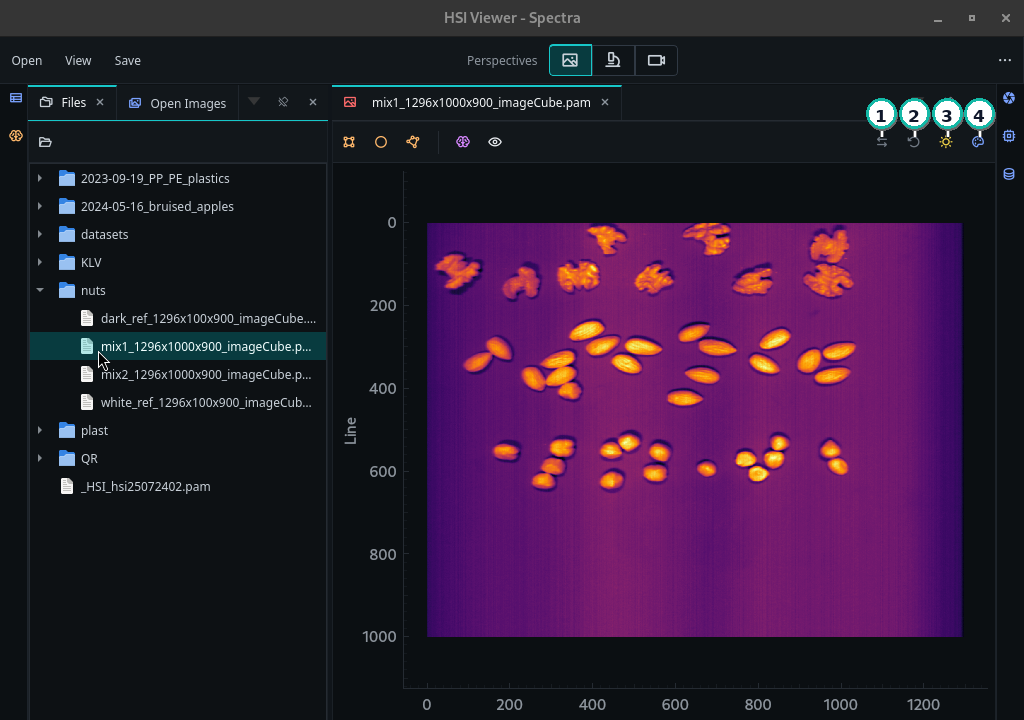The width and height of the screenshot is (1024, 720).
Task: Close the file panel with the X
Action: [313, 102]
